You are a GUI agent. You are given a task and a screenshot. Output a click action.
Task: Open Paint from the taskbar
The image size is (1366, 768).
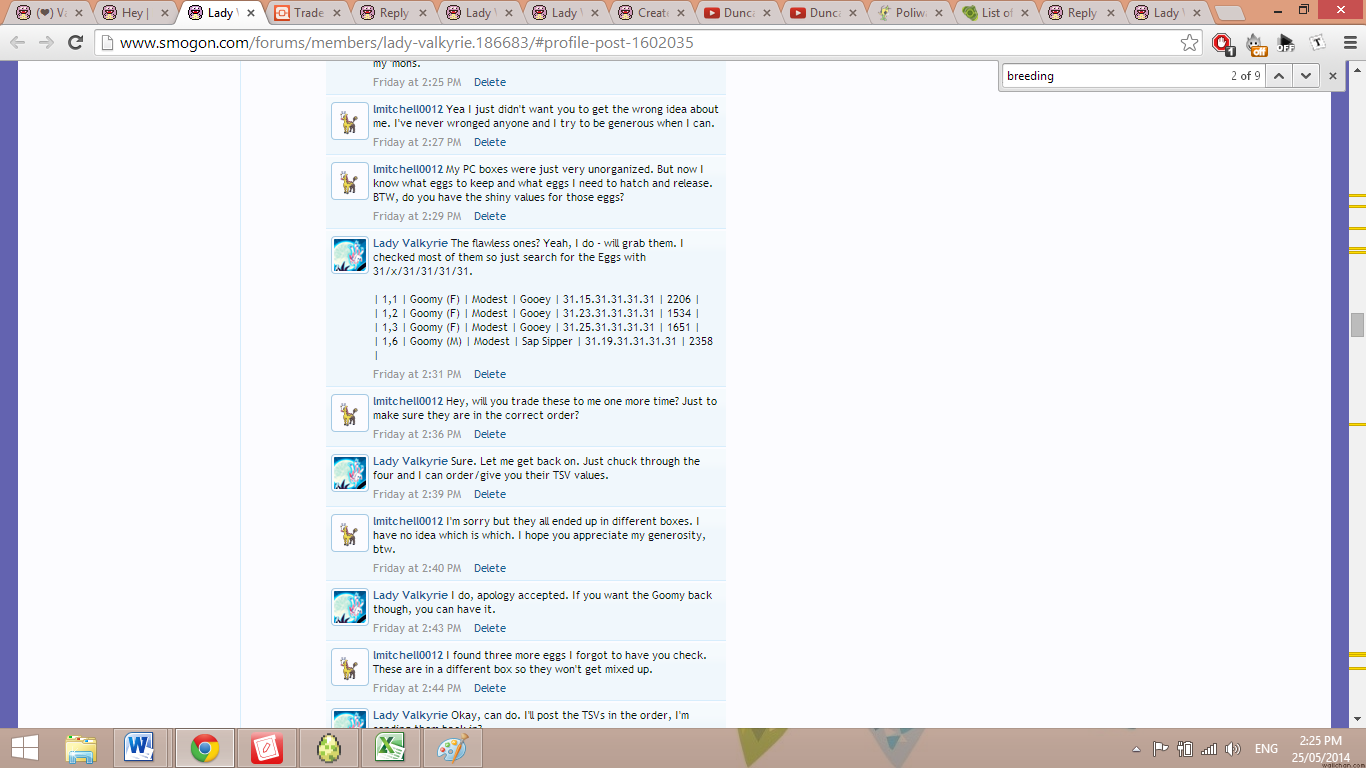[x=453, y=748]
